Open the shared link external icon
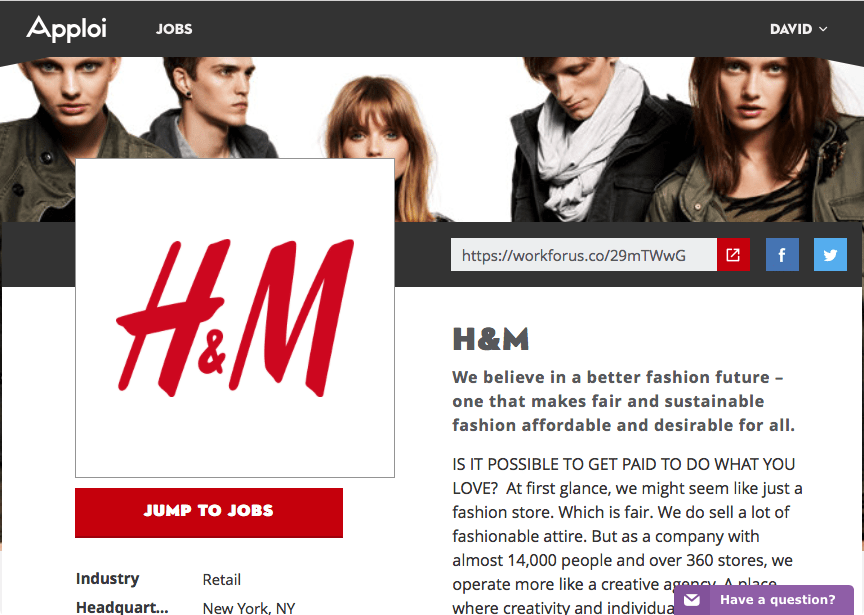The image size is (864, 615). click(733, 255)
